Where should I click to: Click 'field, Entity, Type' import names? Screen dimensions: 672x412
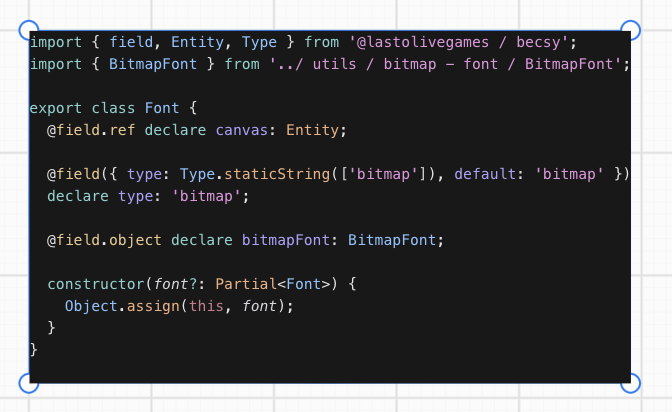click(193, 42)
